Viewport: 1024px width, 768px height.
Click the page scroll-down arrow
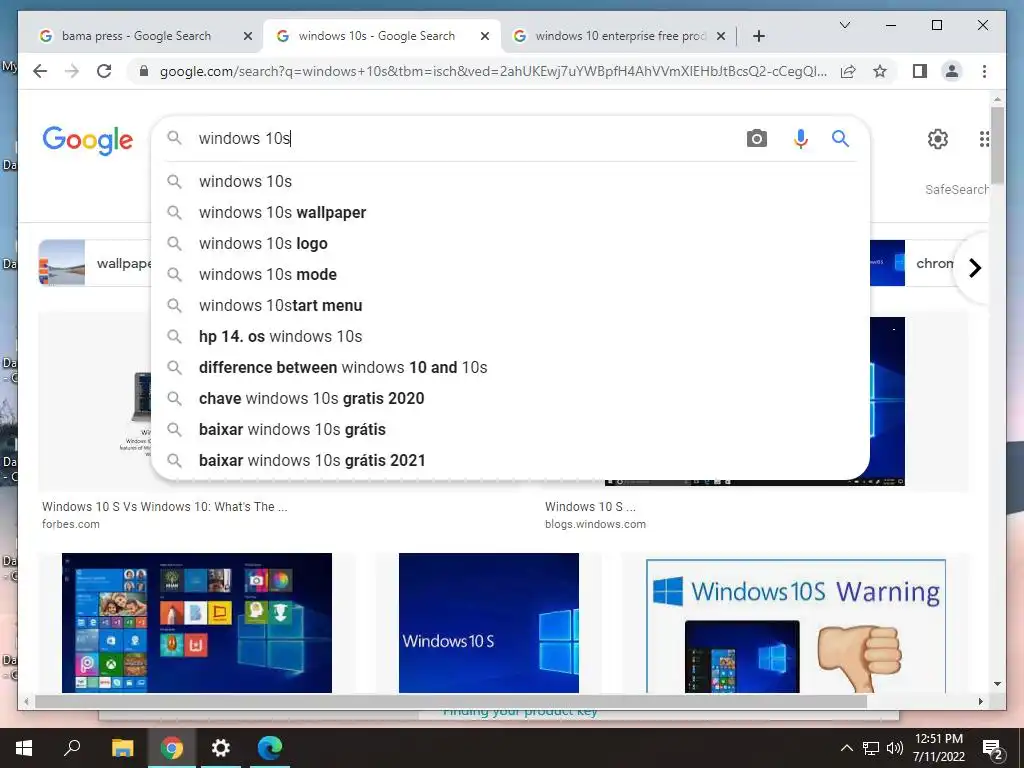pos(997,684)
